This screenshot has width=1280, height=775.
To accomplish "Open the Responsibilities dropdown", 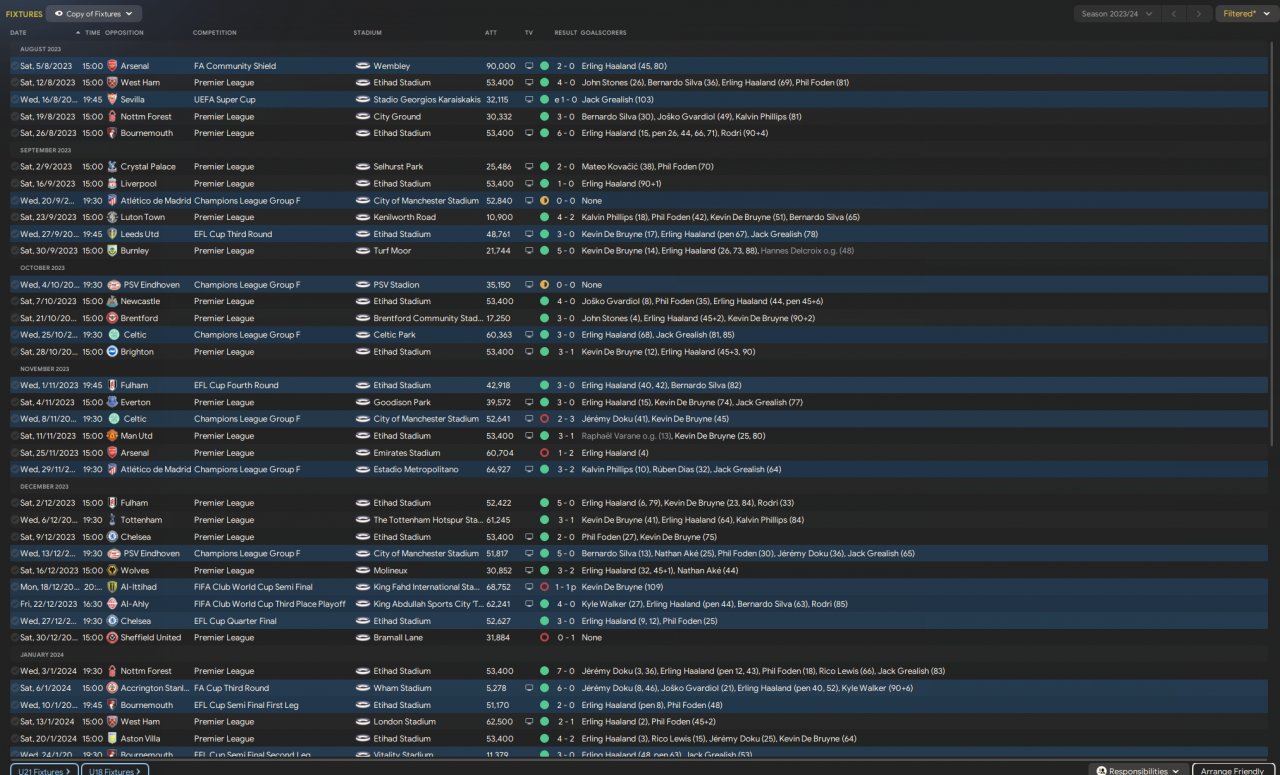I will coord(1138,771).
